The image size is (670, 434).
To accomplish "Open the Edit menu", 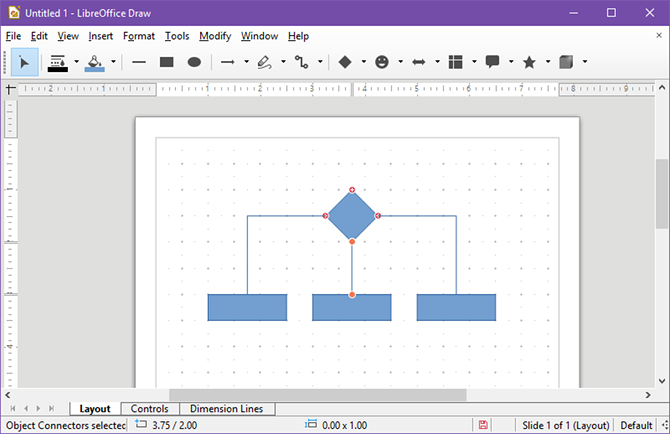I will (39, 36).
